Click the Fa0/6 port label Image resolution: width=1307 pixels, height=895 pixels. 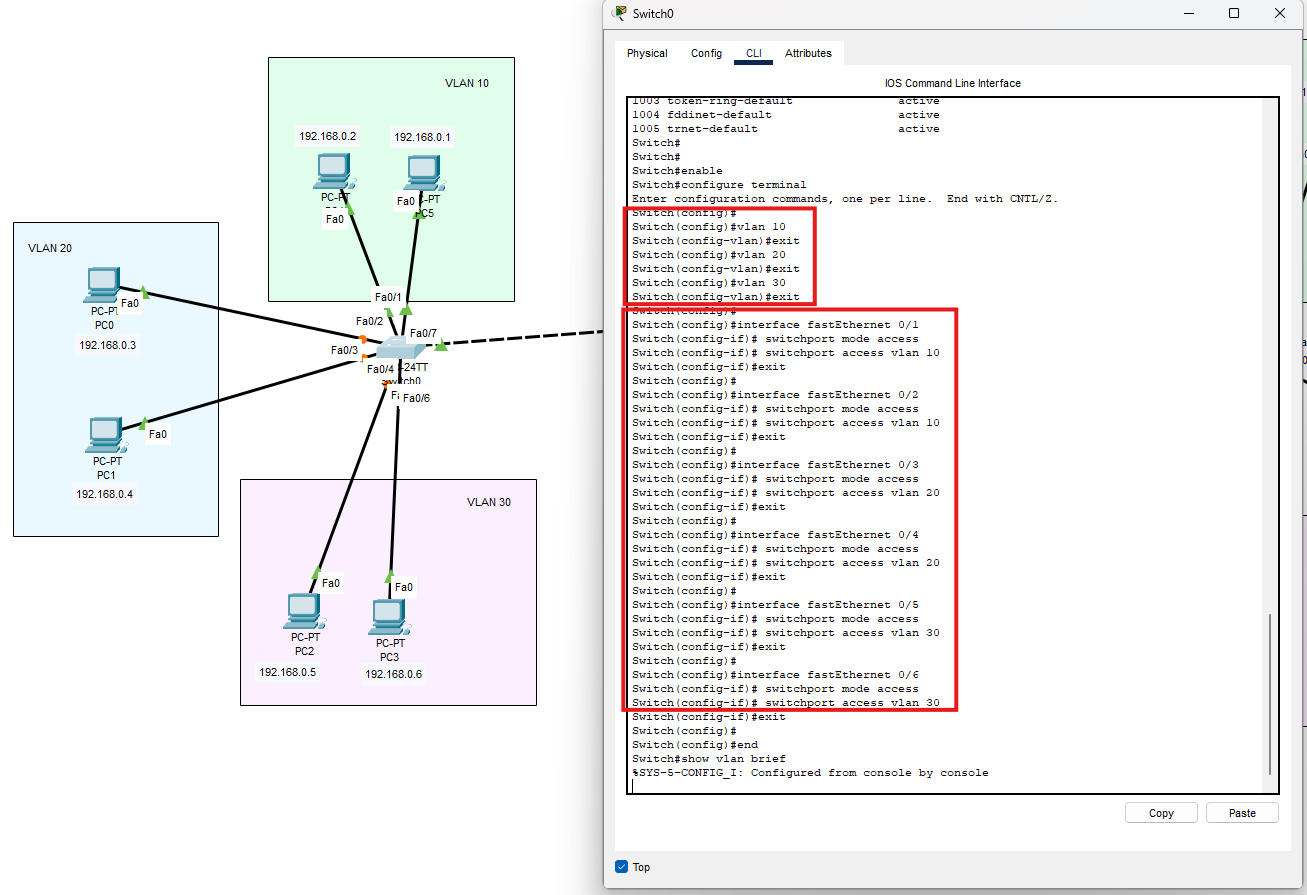tap(416, 398)
